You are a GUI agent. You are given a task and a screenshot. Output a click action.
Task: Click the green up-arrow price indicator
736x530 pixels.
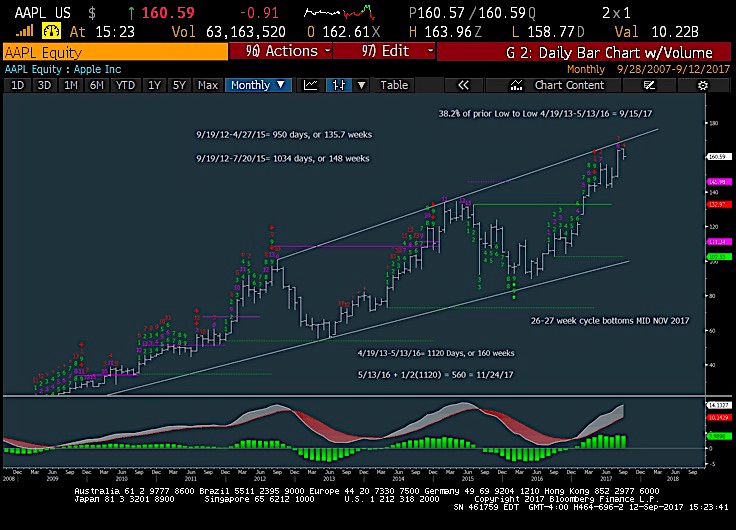[131, 13]
